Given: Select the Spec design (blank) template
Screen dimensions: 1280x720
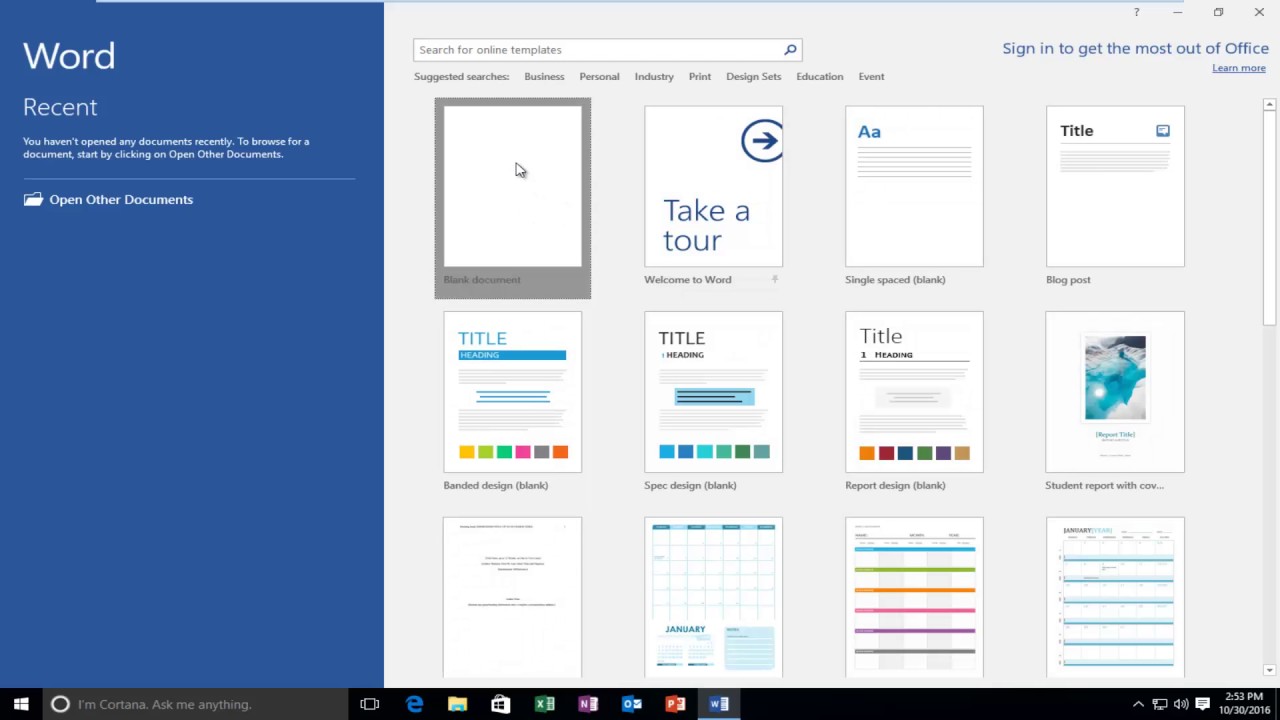Looking at the screenshot, I should [714, 392].
